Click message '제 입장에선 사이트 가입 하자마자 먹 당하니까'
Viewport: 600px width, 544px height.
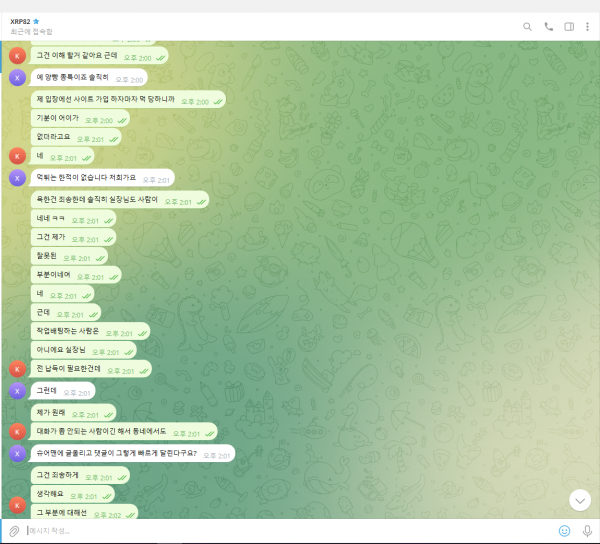tap(105, 100)
